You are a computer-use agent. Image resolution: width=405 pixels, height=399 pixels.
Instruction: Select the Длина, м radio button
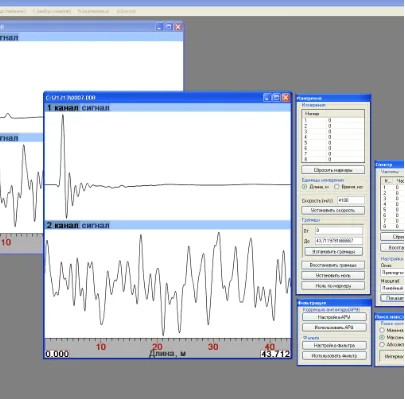[x=304, y=187]
